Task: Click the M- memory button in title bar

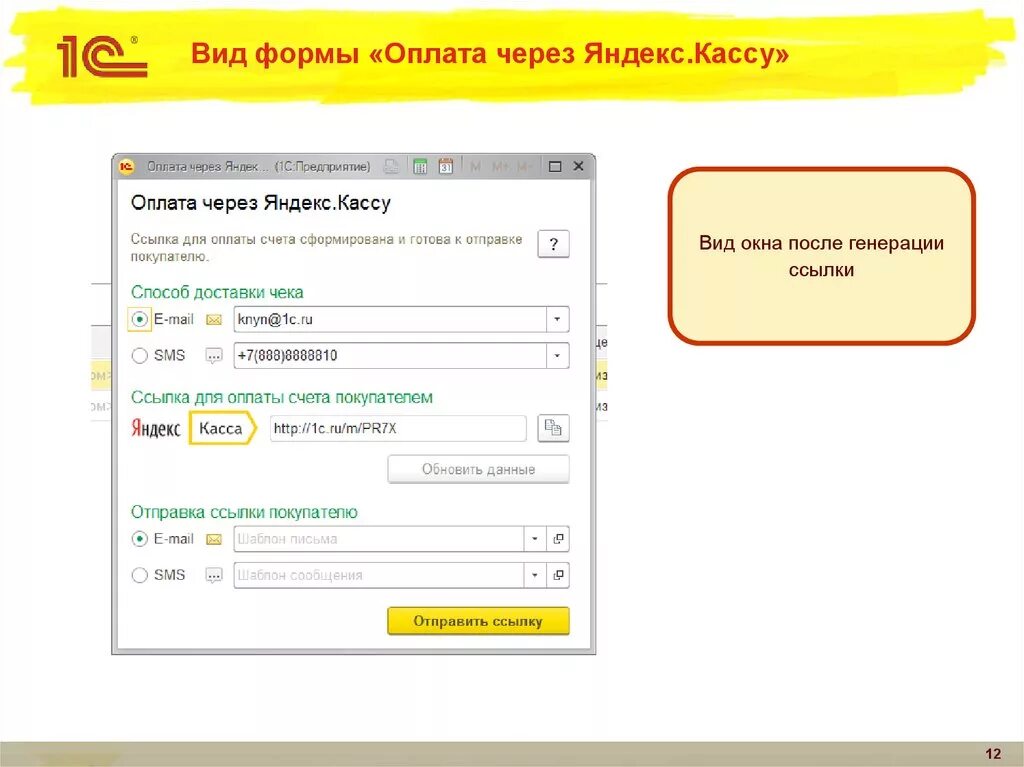Action: point(524,167)
